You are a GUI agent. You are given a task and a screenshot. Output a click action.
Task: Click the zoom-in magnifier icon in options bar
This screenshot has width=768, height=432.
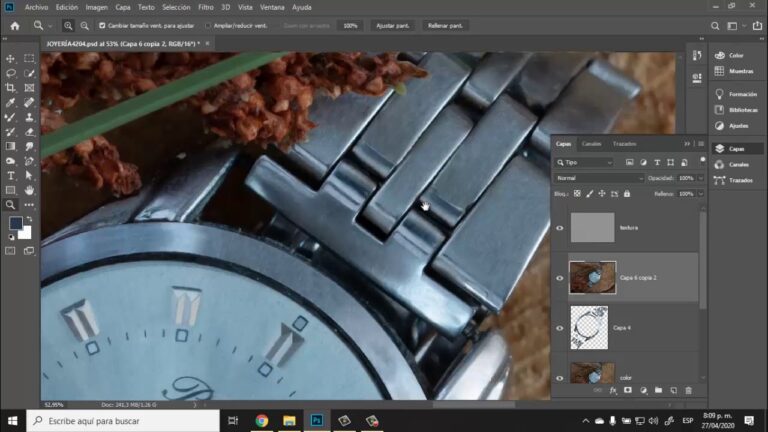click(x=68, y=25)
